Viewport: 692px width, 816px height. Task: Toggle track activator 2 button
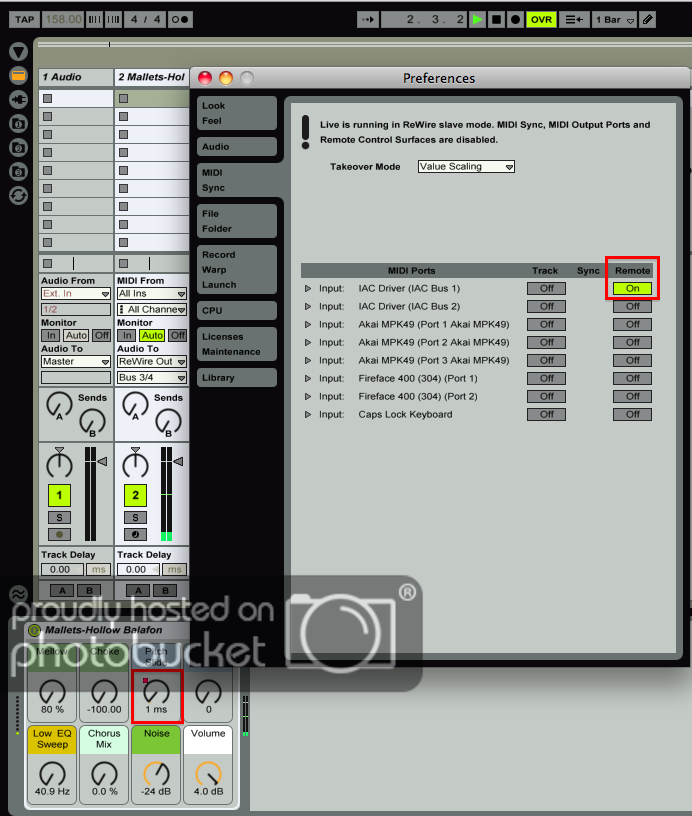[x=135, y=495]
